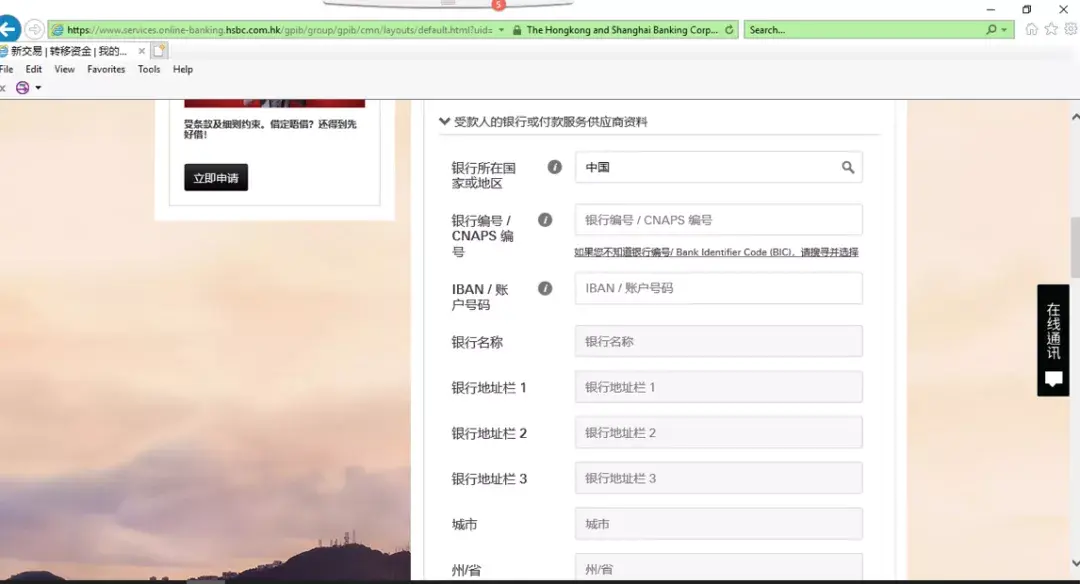Click the Forward navigation arrow

point(34,28)
